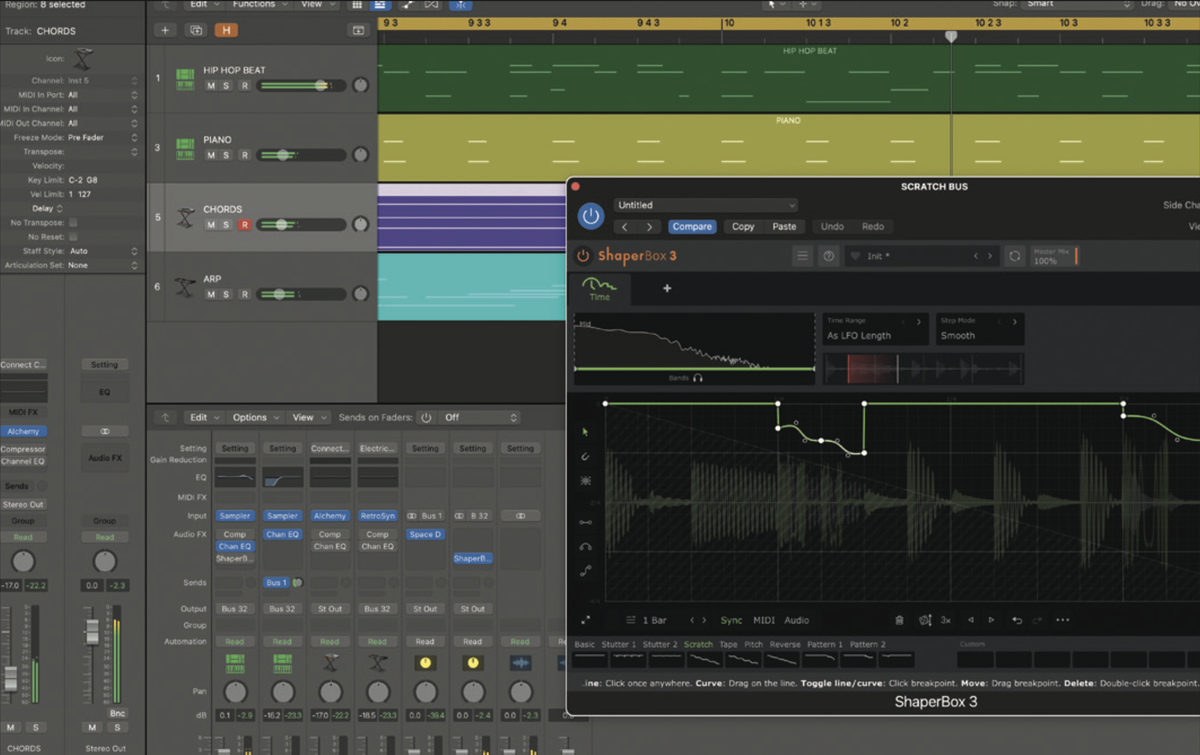Click the Untitled preset name field

click(706, 204)
